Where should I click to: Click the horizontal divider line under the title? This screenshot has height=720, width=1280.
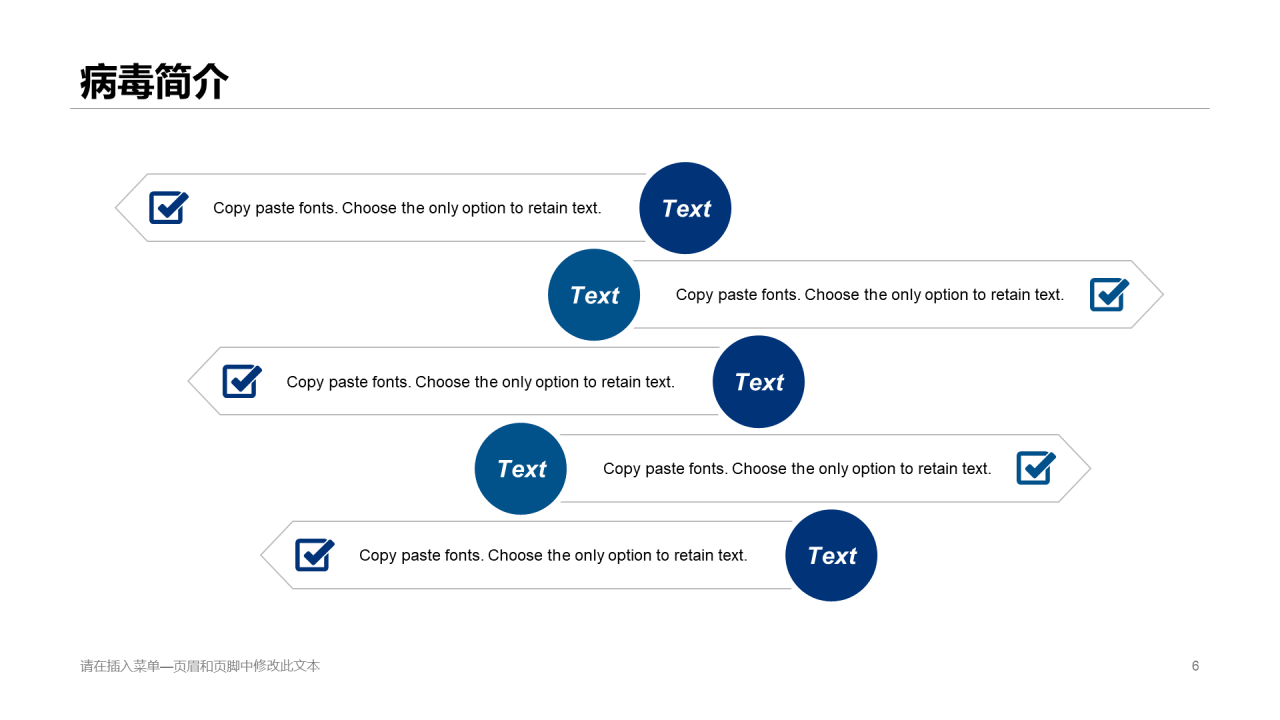pyautogui.click(x=640, y=108)
